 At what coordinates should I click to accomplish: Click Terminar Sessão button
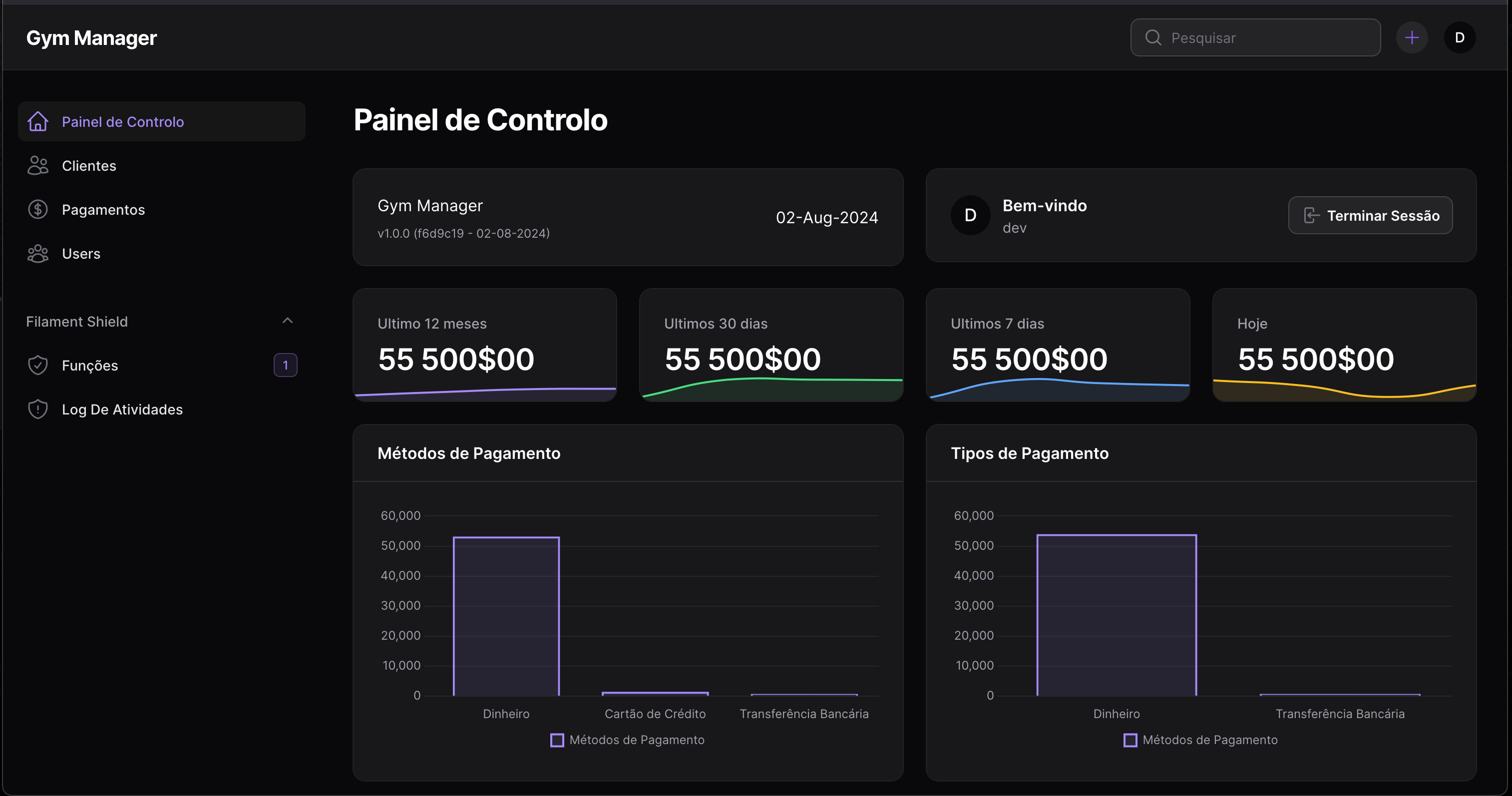pyautogui.click(x=1370, y=215)
